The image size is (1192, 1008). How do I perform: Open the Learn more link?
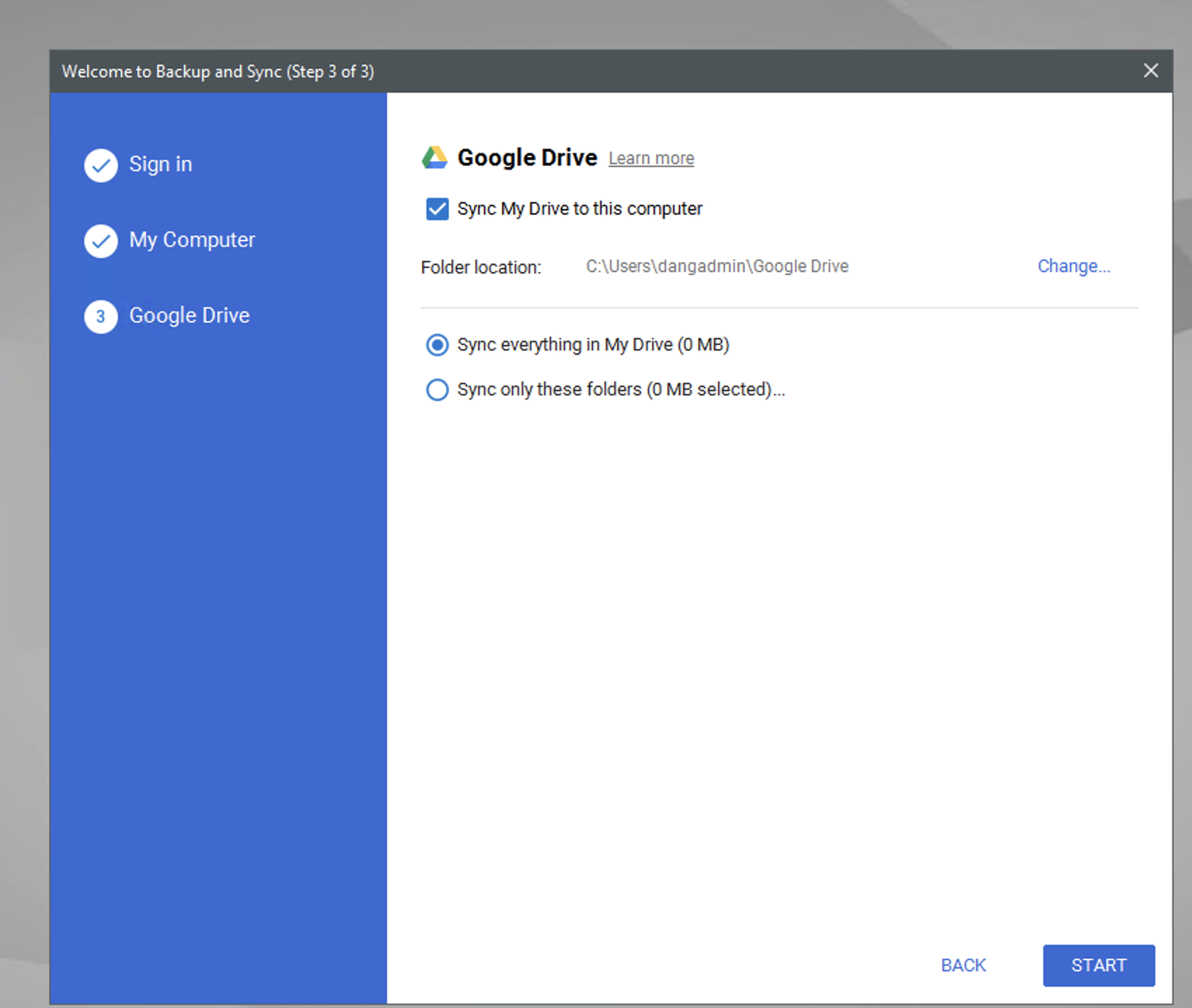[651, 158]
